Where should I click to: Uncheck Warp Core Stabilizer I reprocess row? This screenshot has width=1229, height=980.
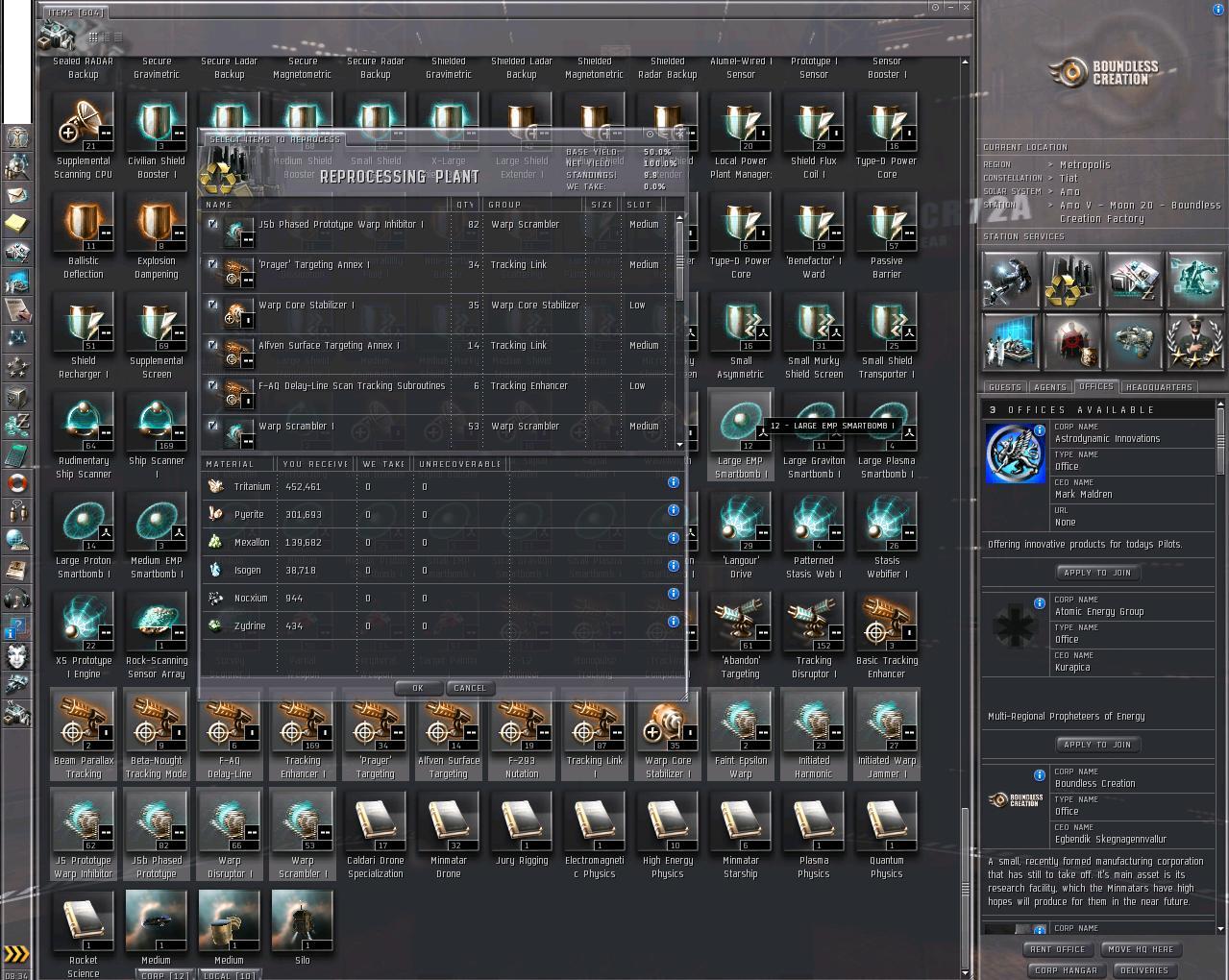[x=212, y=304]
